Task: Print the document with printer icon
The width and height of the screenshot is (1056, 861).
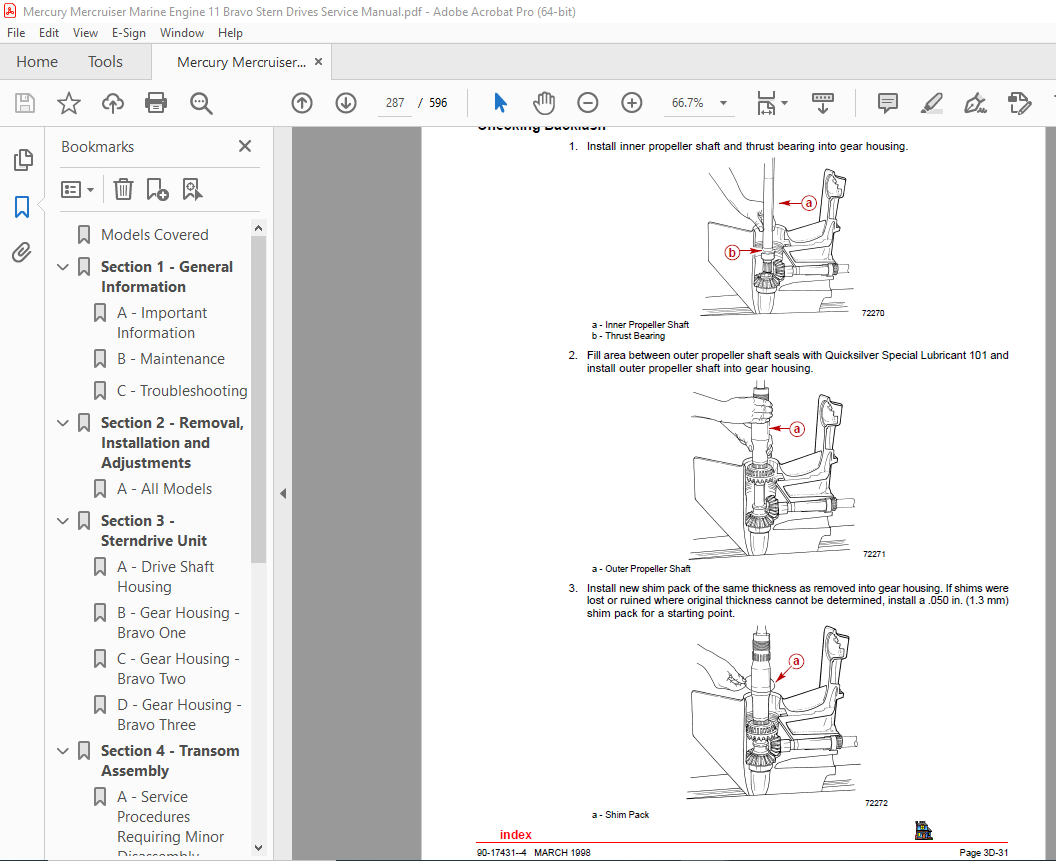Action: coord(156,103)
